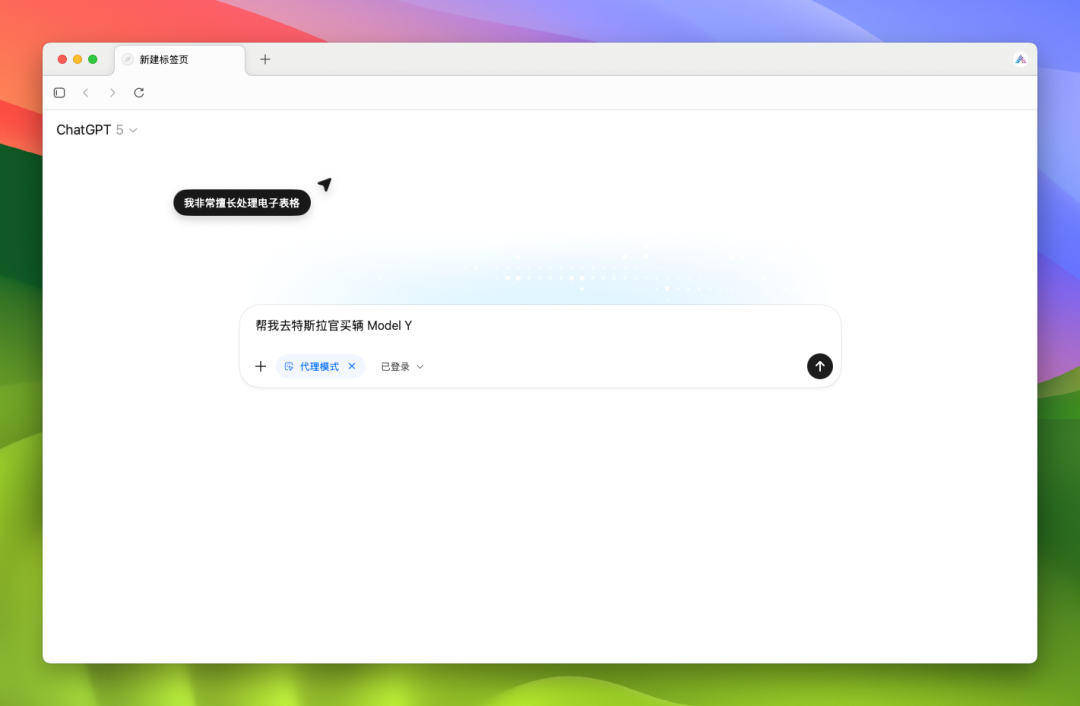This screenshot has height=706, width=1080.
Task: Remove 代理模式 using its X button
Action: [352, 367]
